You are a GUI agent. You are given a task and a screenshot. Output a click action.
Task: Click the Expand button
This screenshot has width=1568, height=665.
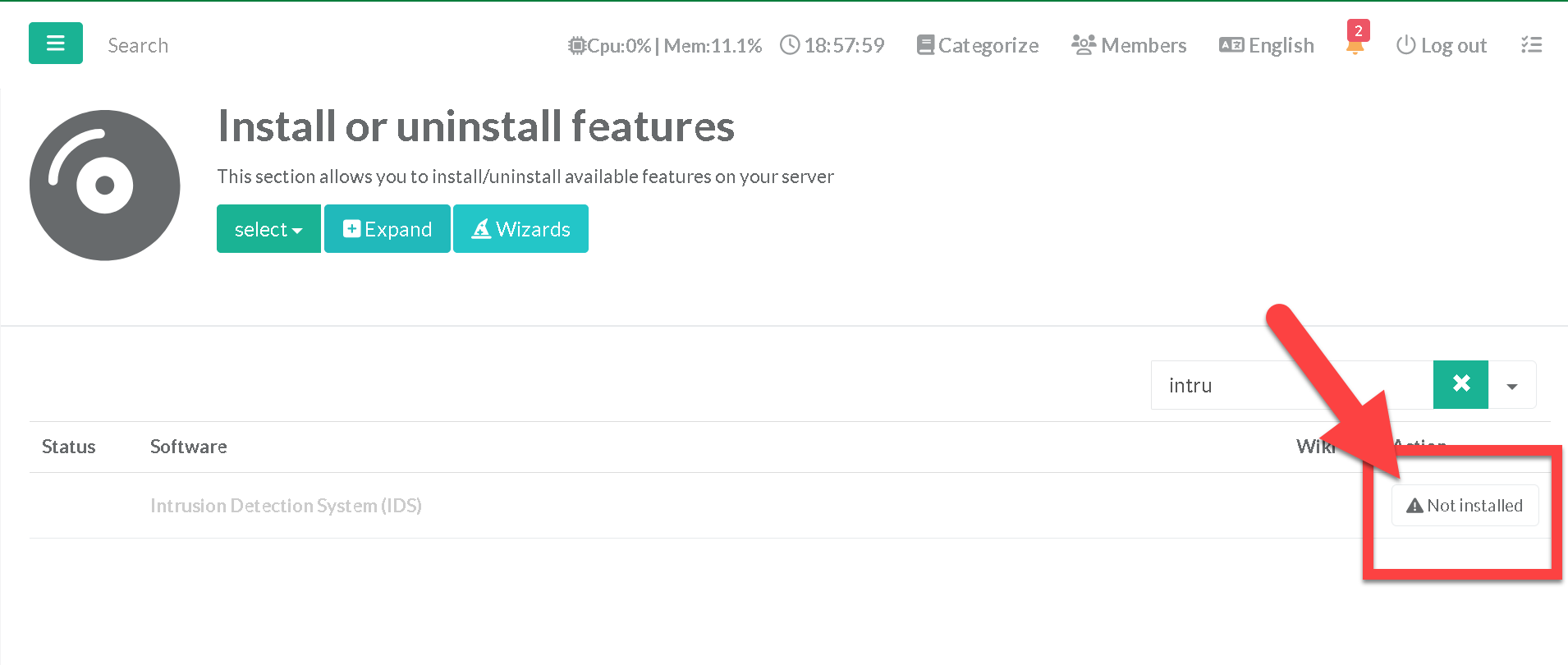click(387, 229)
